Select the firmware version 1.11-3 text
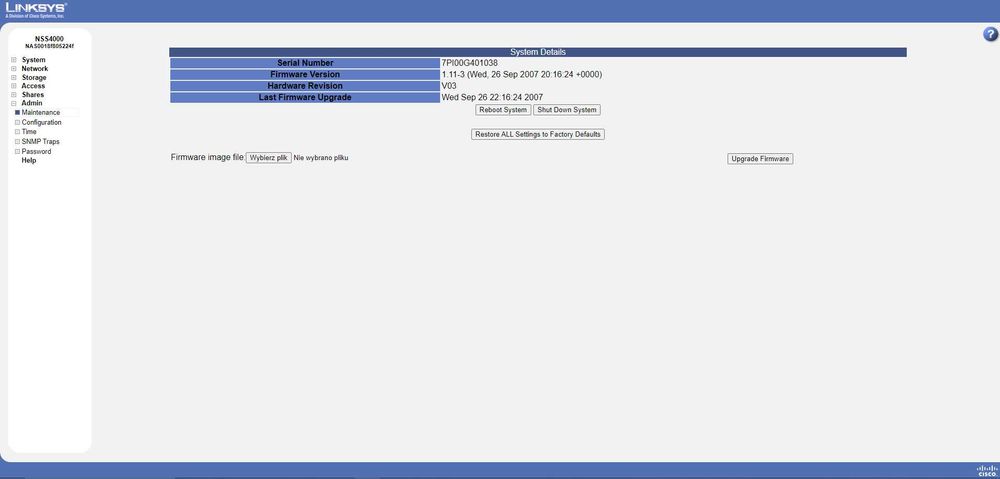Image resolution: width=1000 pixels, height=479 pixels. 522,75
